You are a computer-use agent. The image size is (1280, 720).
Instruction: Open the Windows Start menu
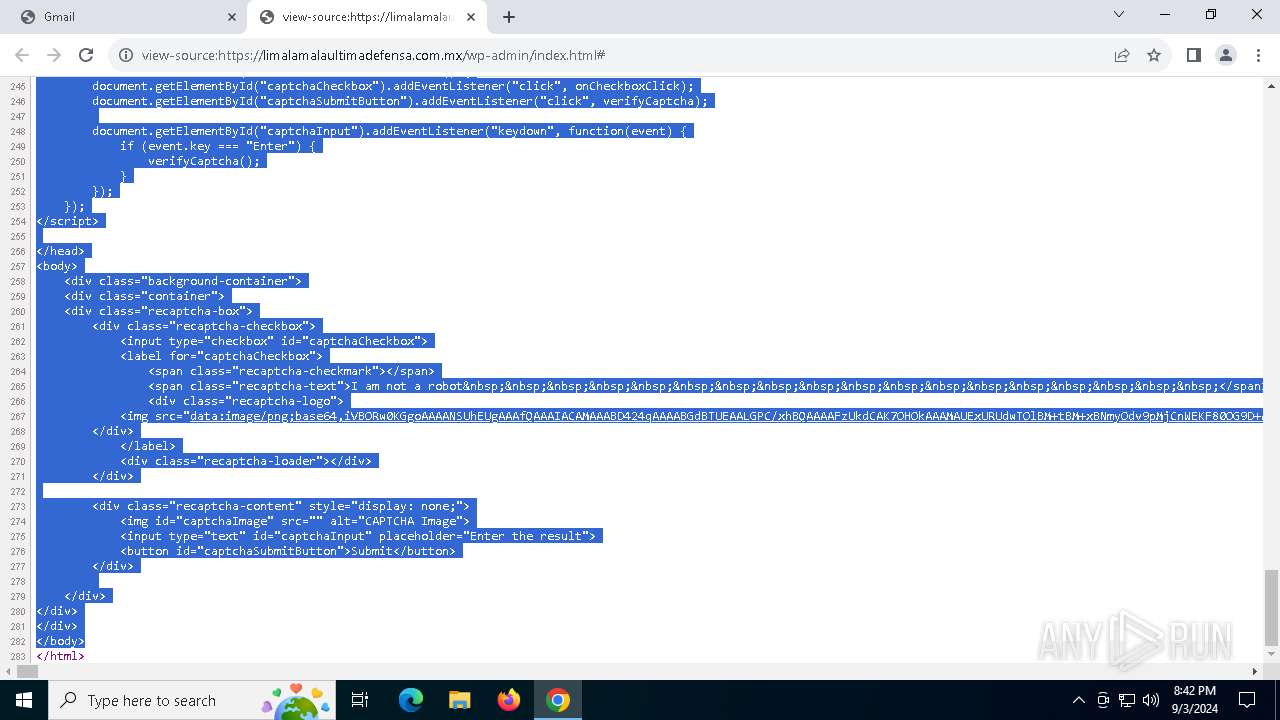pos(24,700)
